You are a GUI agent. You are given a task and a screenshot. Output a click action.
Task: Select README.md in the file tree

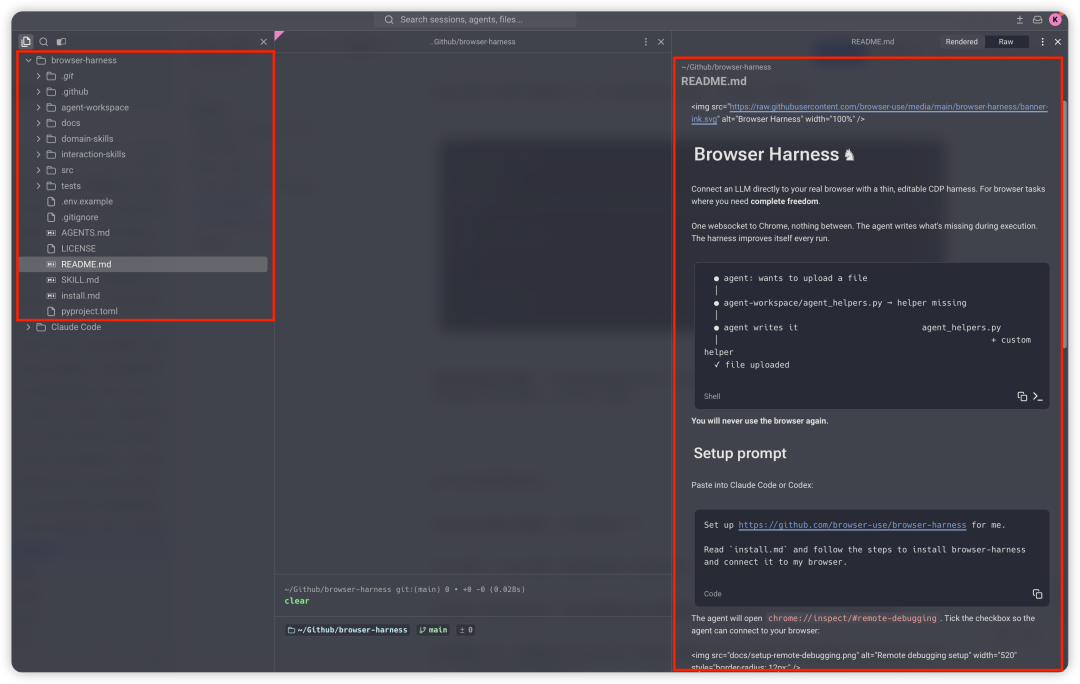click(x=143, y=265)
